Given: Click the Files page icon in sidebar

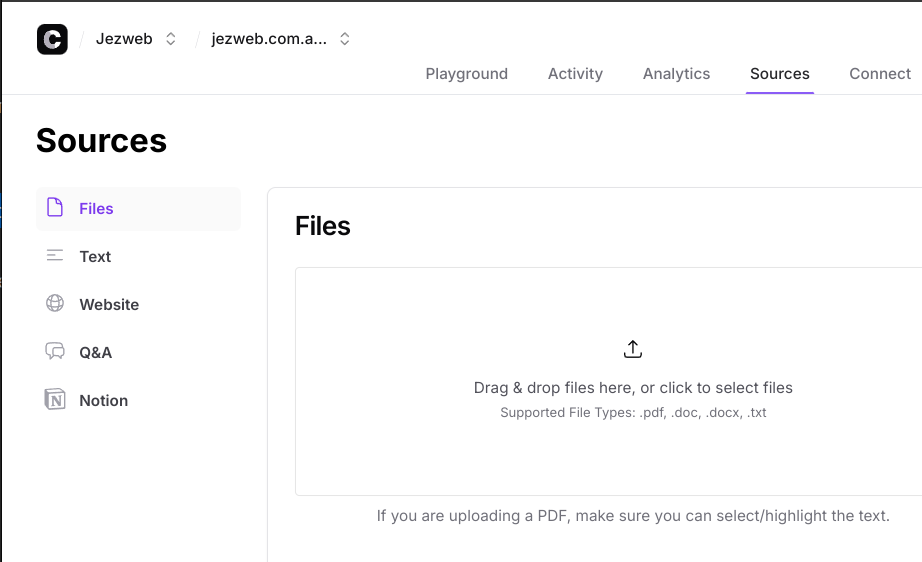Looking at the screenshot, I should pos(55,208).
